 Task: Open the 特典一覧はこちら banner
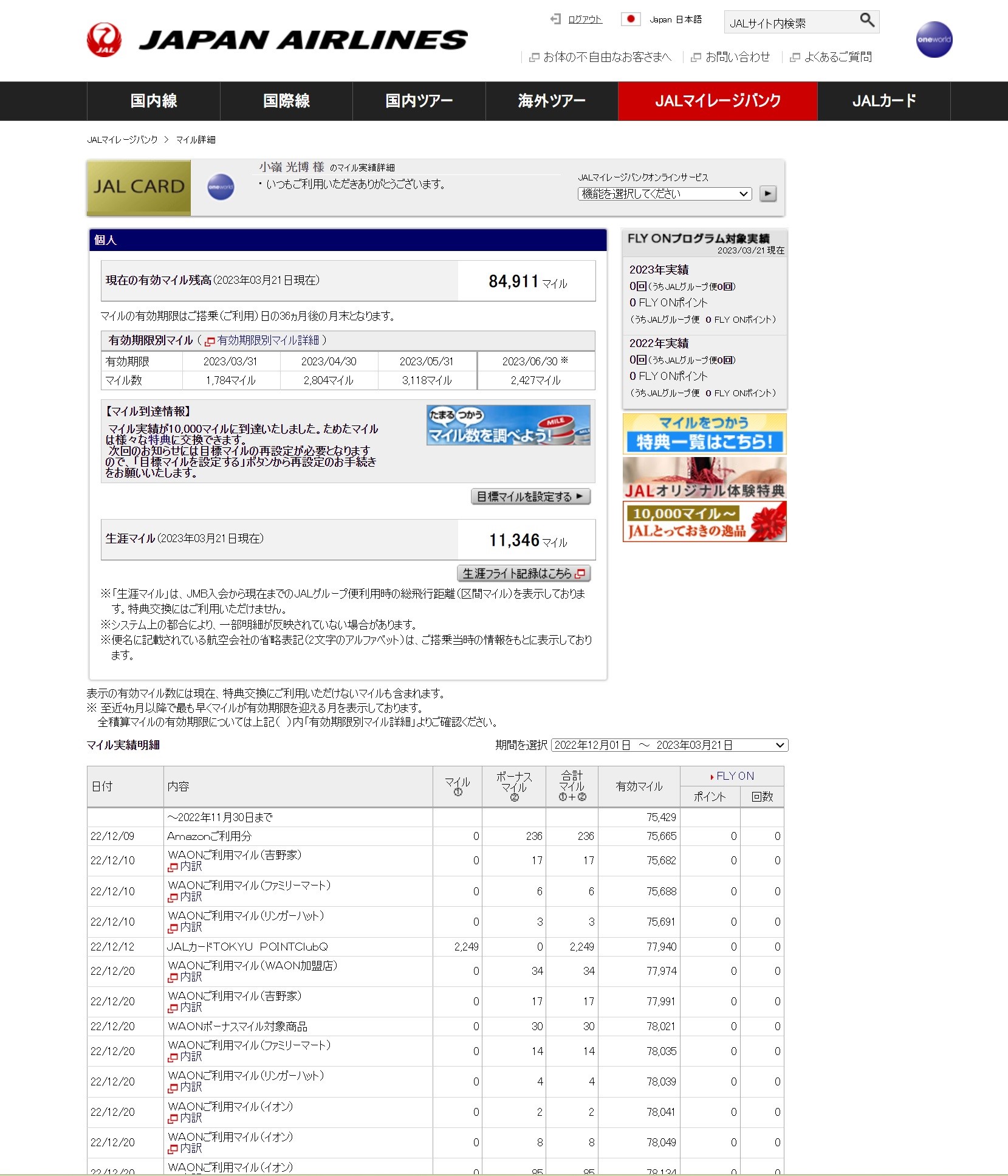pos(704,433)
